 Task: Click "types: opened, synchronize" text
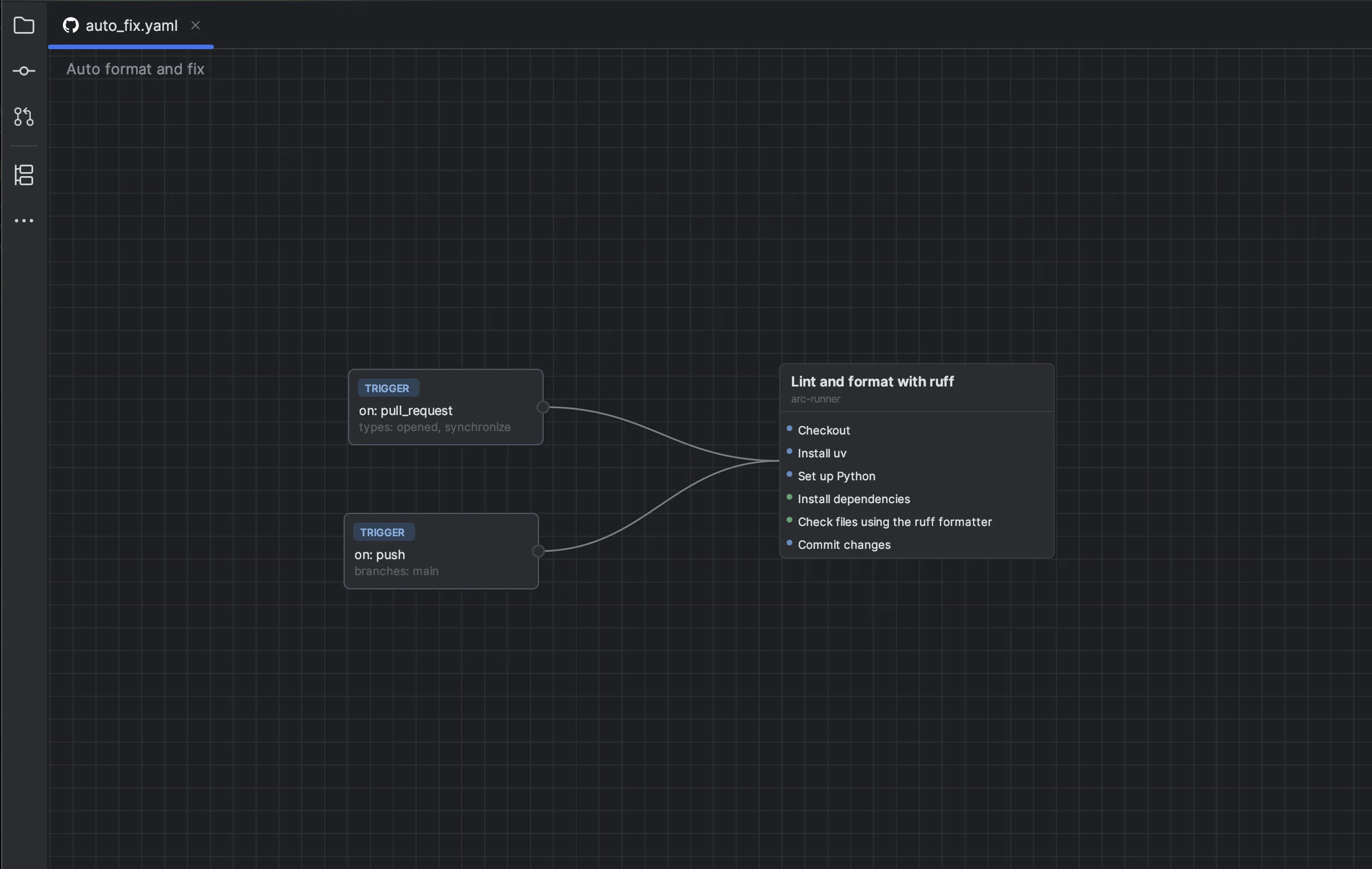tap(434, 427)
